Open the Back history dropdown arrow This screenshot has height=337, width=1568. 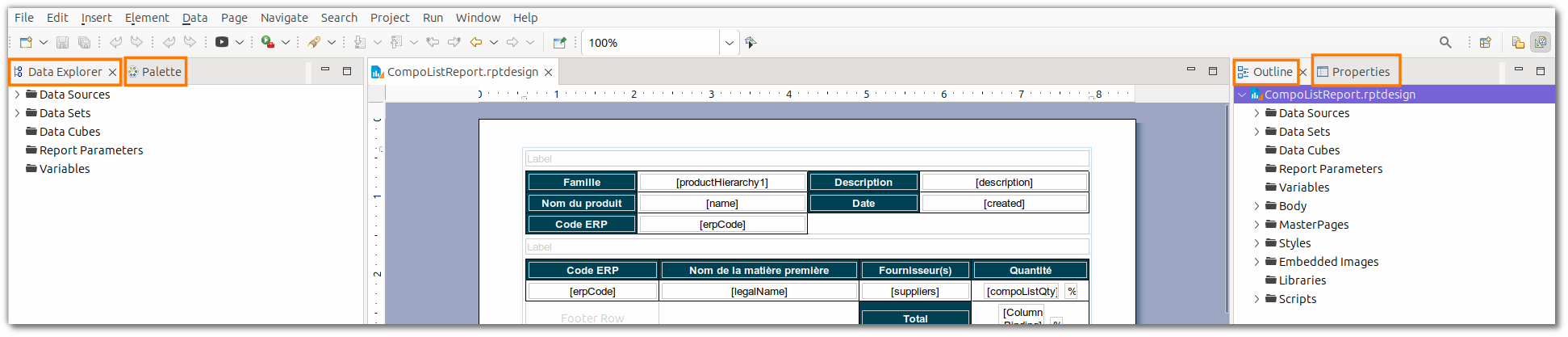point(494,43)
